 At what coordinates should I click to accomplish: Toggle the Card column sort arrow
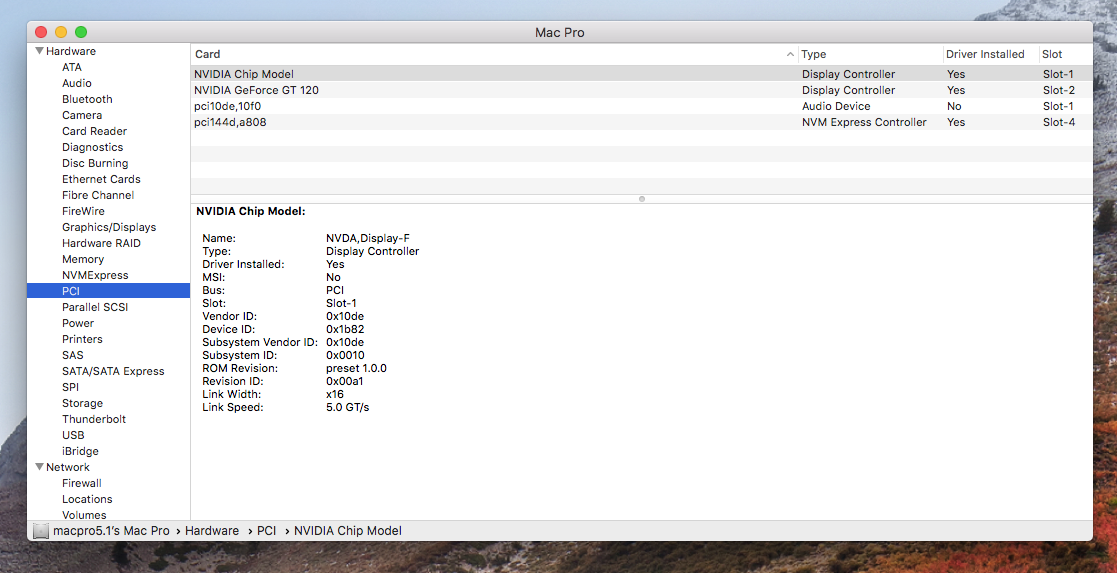tap(790, 55)
